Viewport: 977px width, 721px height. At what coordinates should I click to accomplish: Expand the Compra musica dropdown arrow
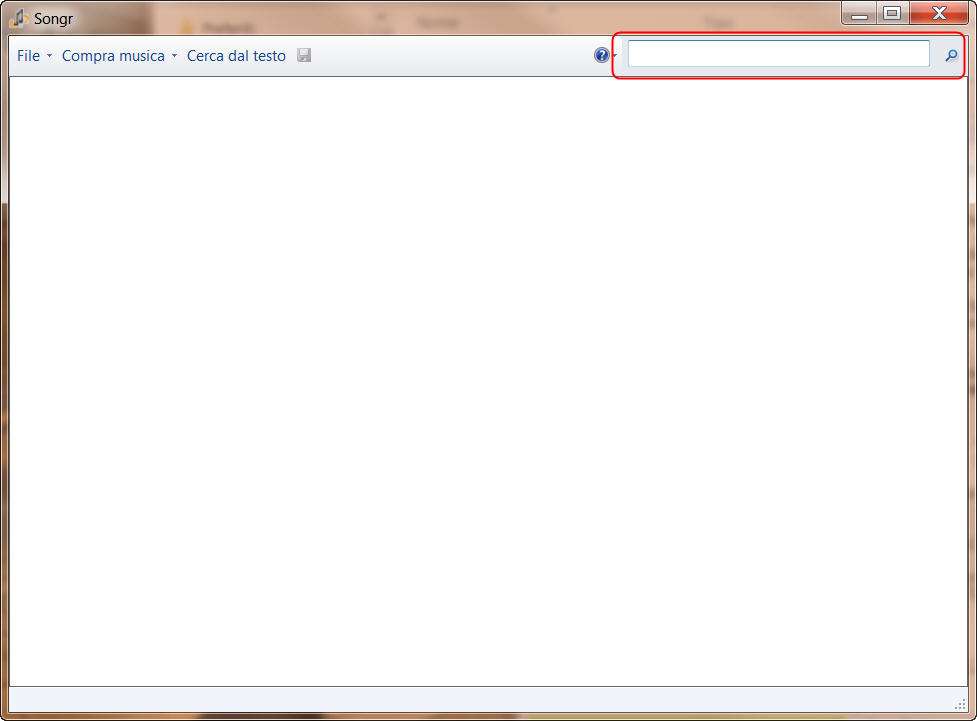[x=174, y=56]
